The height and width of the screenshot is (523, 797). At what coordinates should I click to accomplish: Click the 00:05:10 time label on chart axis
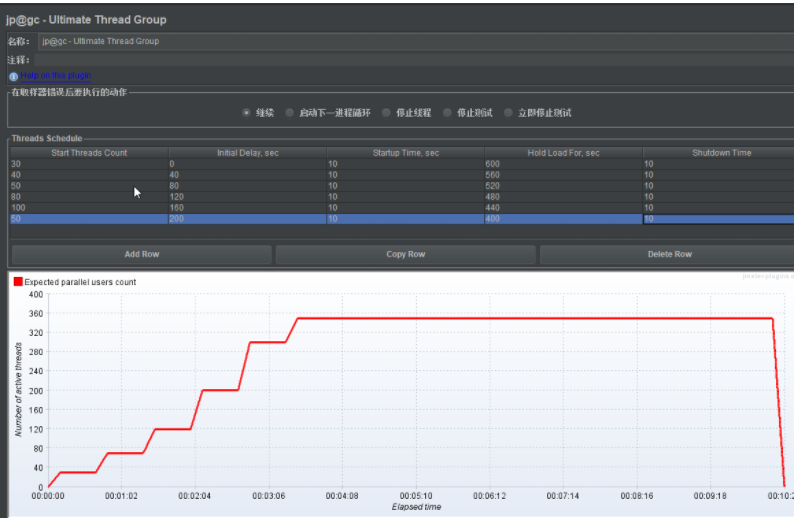416,496
